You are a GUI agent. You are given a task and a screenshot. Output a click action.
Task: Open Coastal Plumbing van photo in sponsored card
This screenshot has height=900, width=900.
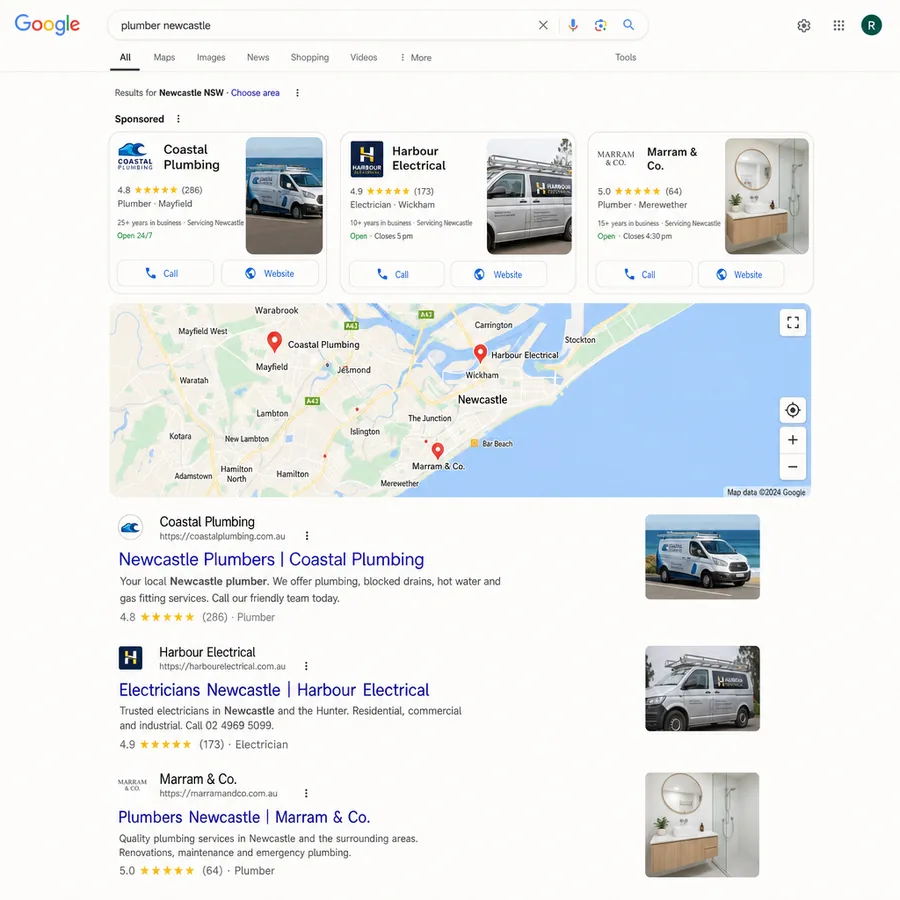pyautogui.click(x=284, y=195)
